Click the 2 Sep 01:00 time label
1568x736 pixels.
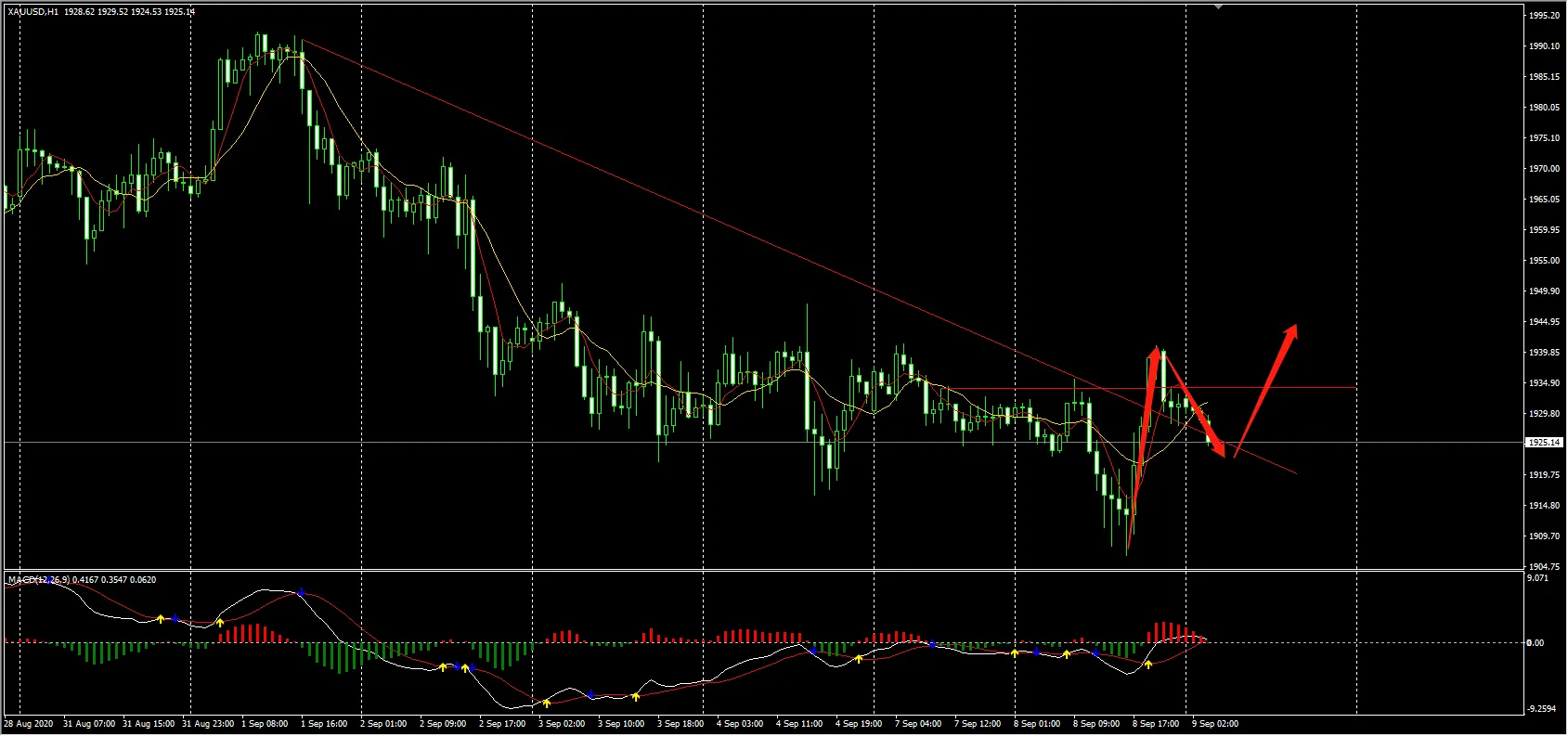click(x=383, y=724)
